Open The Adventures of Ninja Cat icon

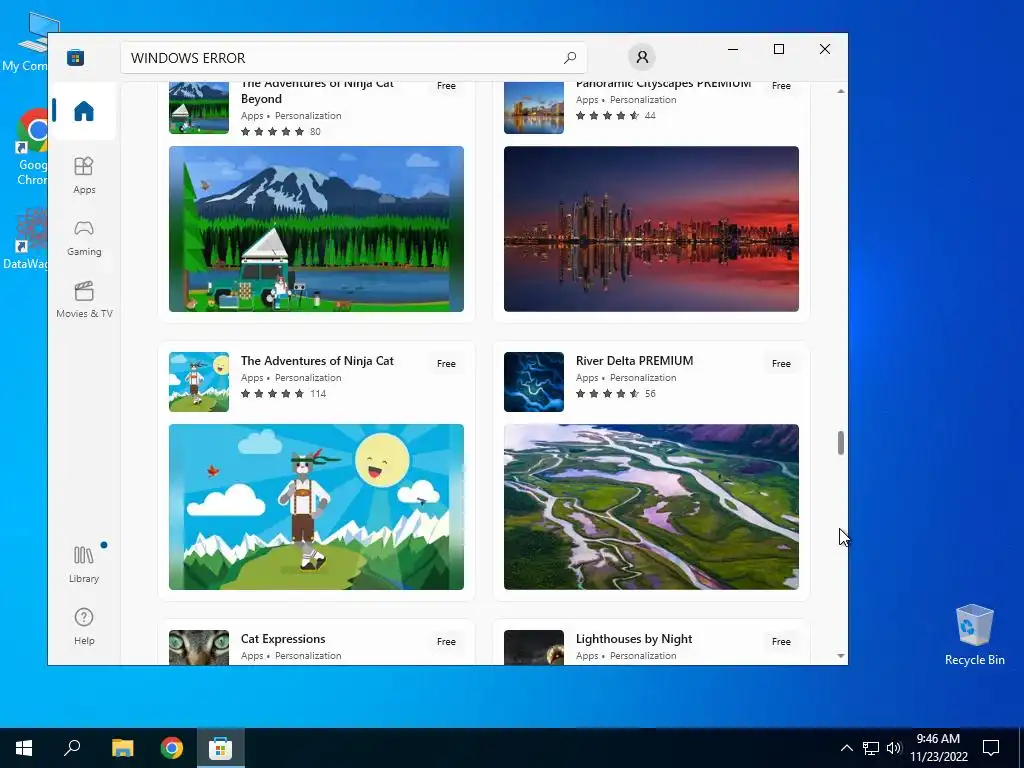point(199,382)
